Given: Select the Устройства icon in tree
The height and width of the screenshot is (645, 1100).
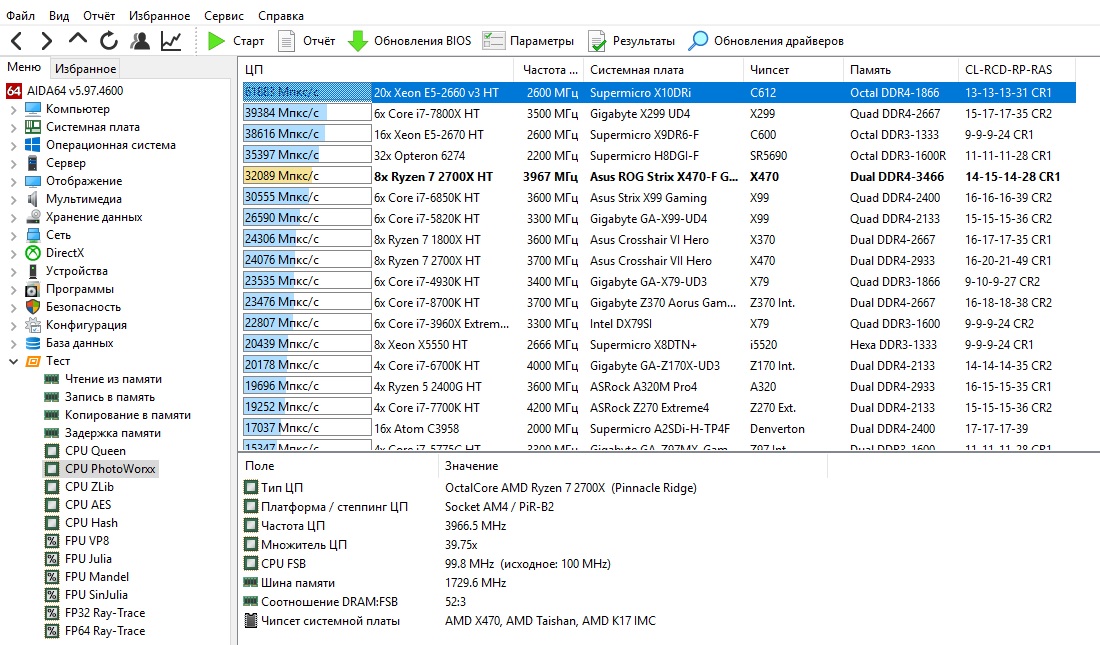Looking at the screenshot, I should point(32,271).
